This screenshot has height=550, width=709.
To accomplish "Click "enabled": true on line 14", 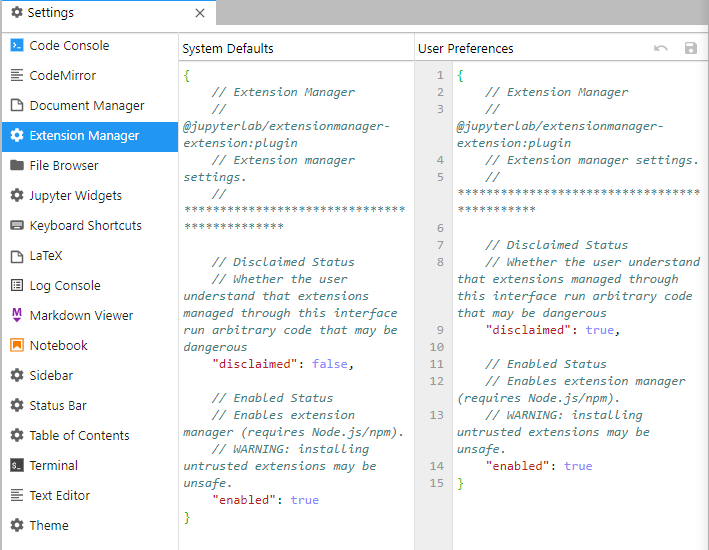I will [539, 466].
